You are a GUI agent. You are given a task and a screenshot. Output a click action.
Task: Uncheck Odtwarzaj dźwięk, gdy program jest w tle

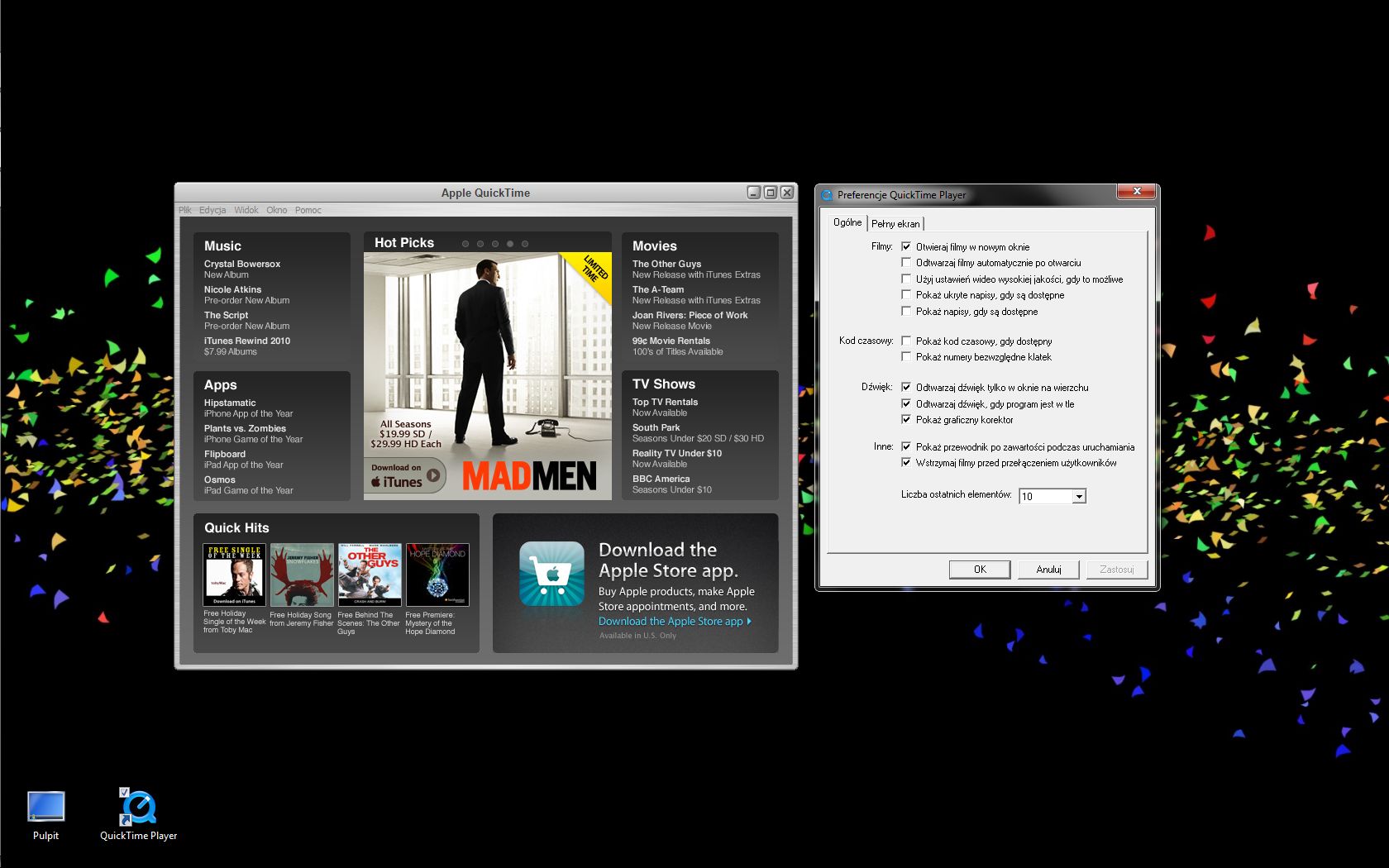tap(906, 403)
